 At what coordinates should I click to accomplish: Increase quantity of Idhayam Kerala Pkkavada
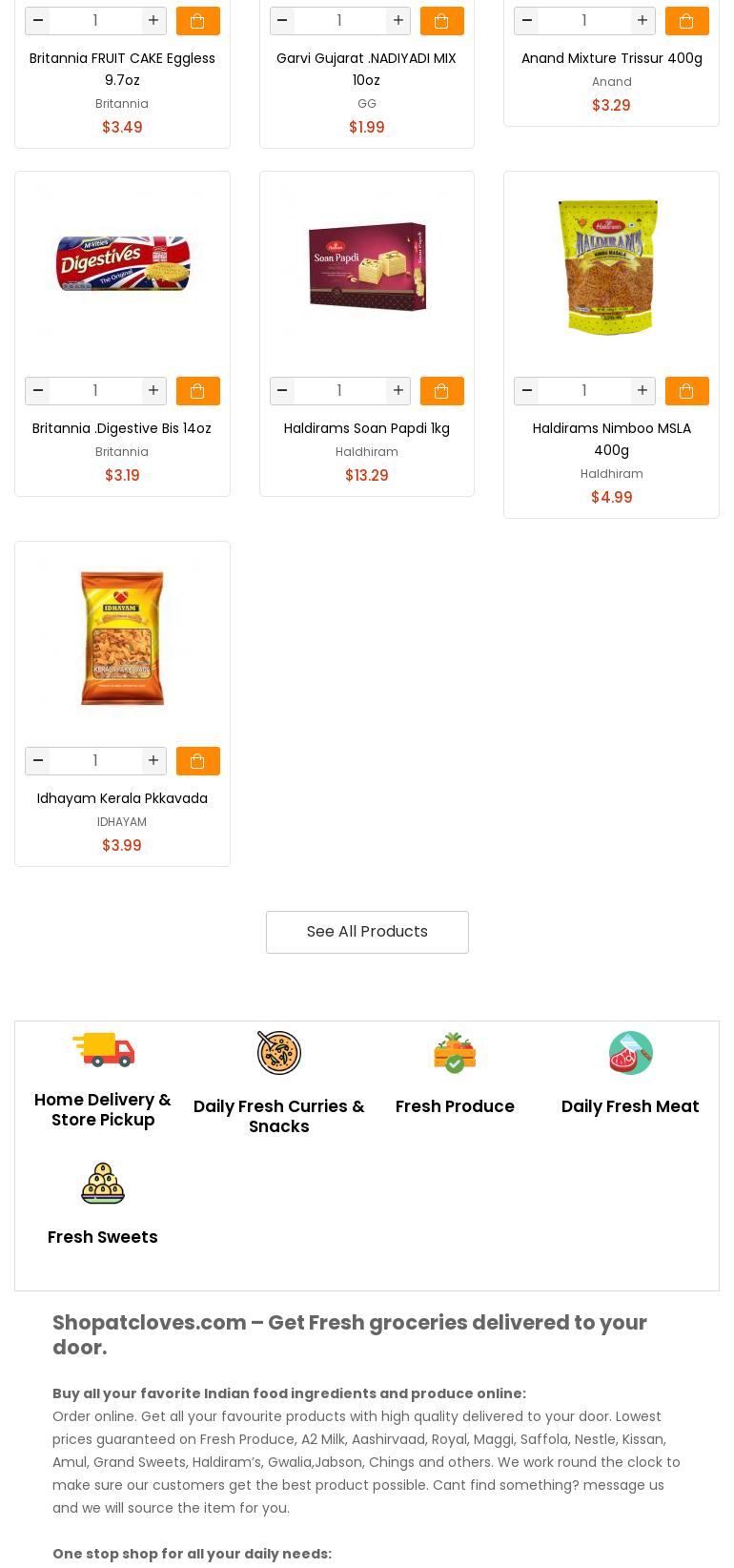(153, 761)
